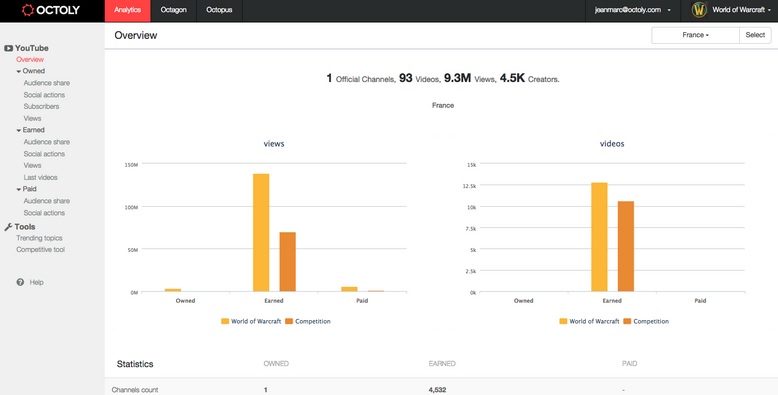Image resolution: width=778 pixels, height=395 pixels.
Task: Toggle World of Warcraft legend in views chart
Action: point(251,322)
